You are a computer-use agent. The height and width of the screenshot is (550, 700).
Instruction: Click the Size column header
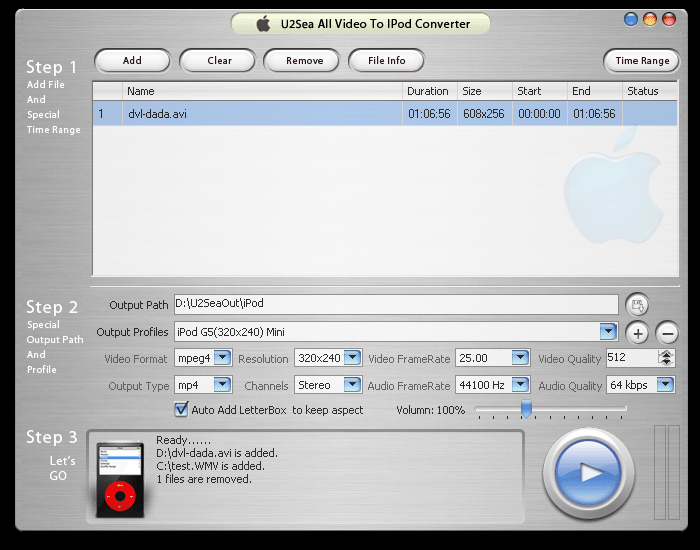[485, 91]
